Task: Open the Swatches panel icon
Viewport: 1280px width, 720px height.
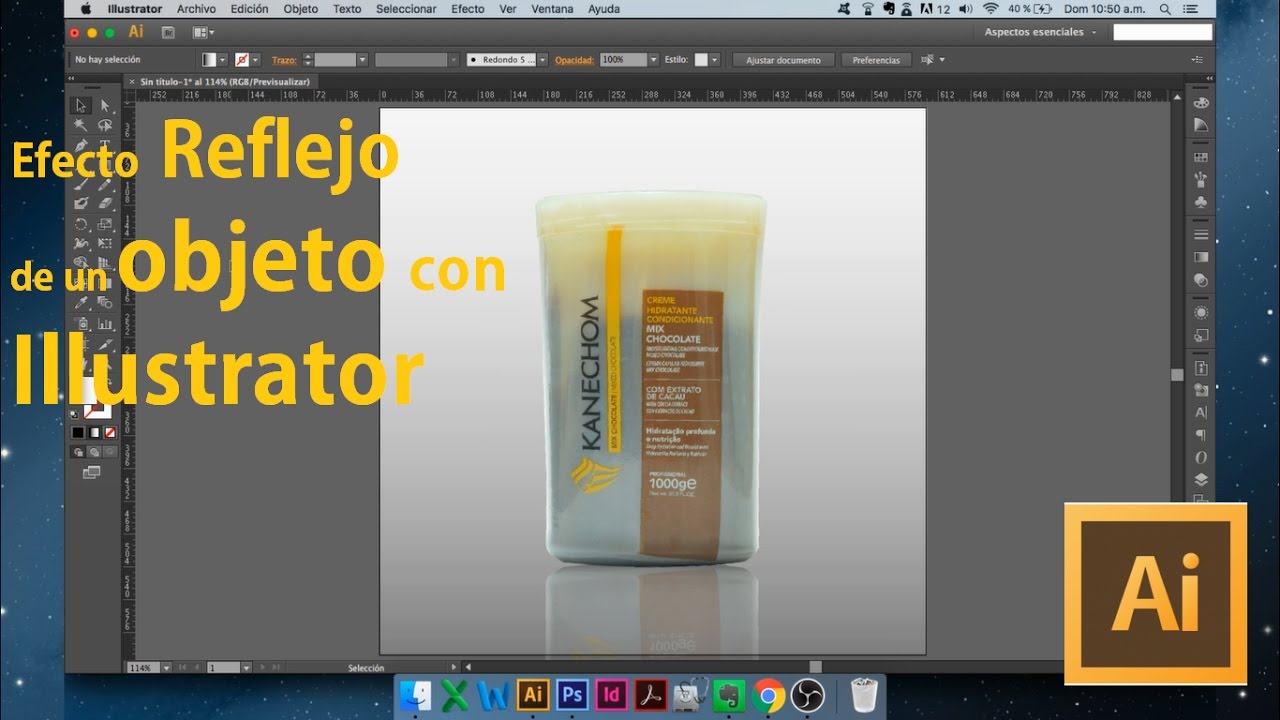Action: [x=1201, y=157]
